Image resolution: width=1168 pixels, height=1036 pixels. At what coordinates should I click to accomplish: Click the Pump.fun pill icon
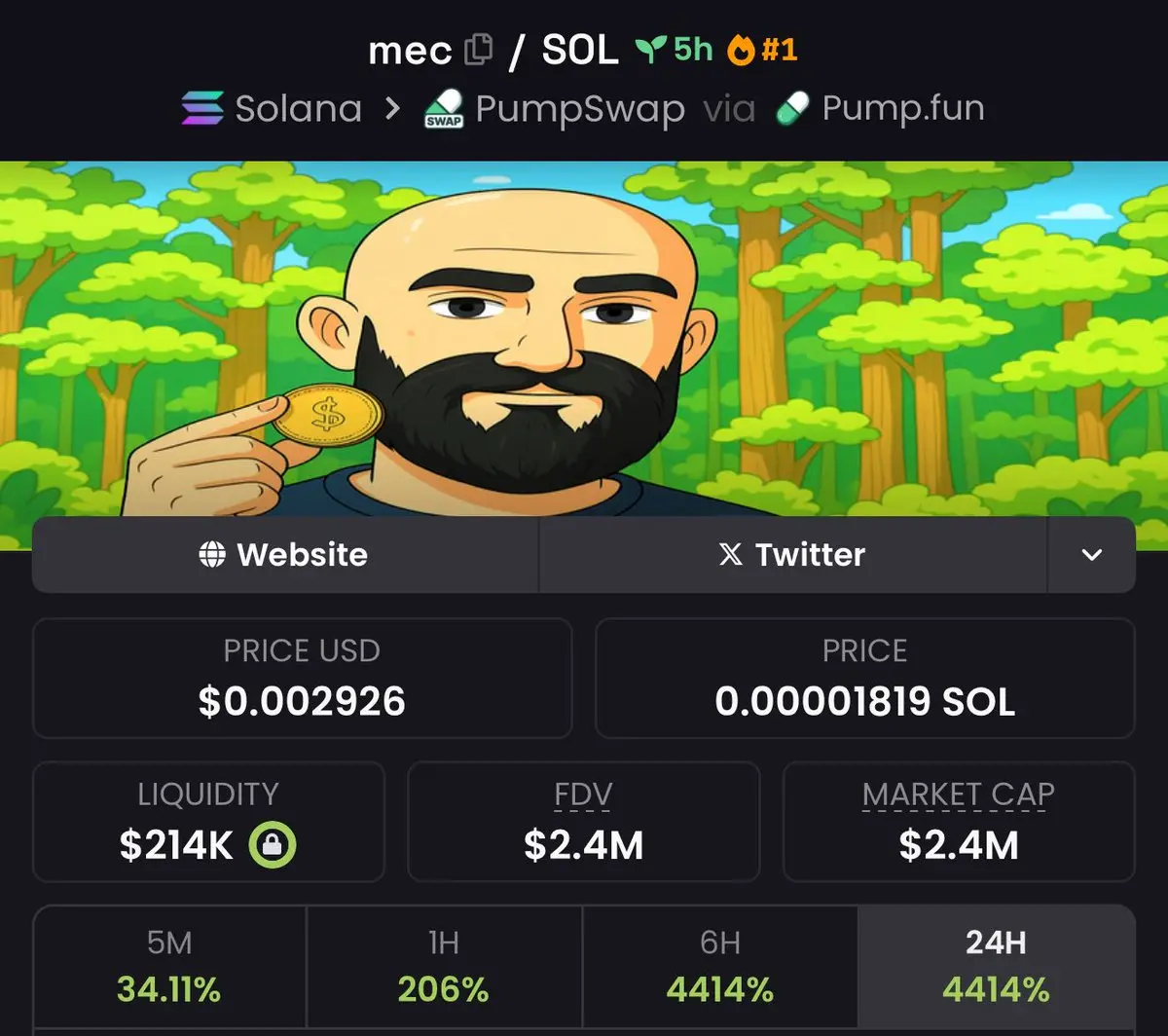tap(792, 108)
